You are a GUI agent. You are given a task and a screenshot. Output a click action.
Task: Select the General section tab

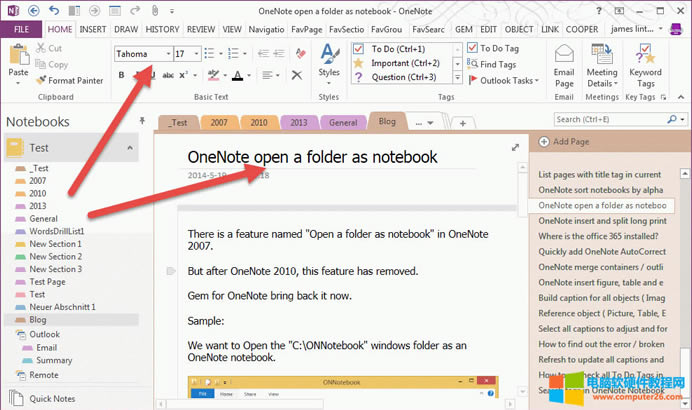click(343, 123)
